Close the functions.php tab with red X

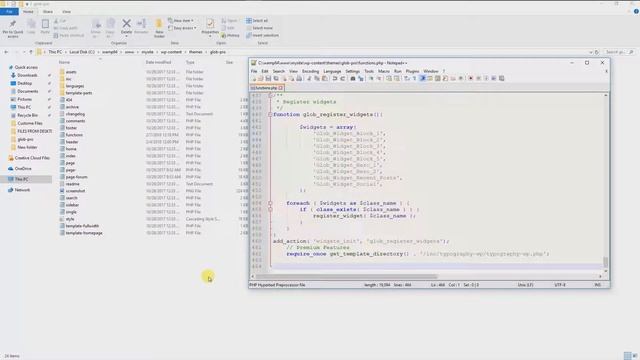[x=281, y=88]
